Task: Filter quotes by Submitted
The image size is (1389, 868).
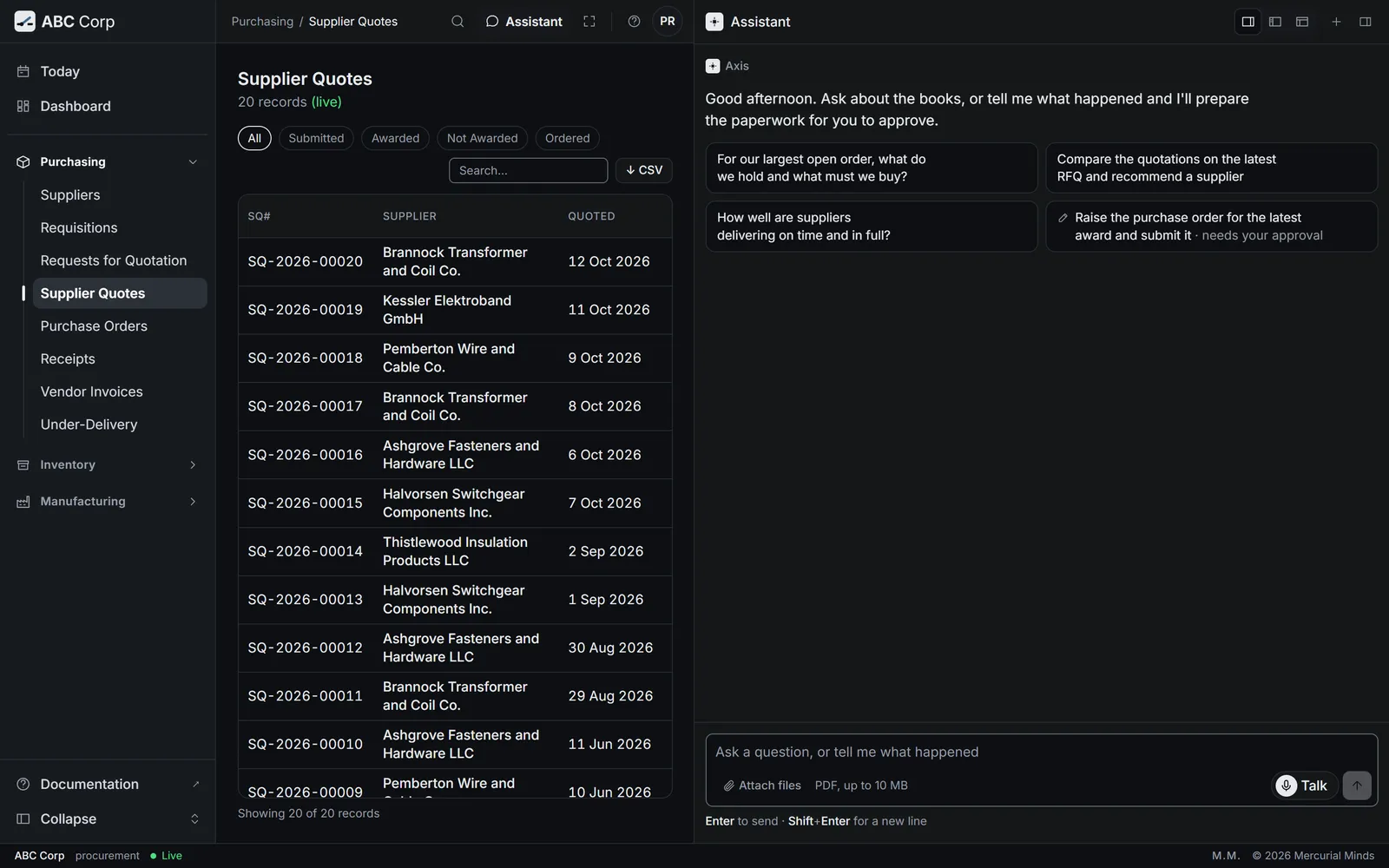Action: (316, 138)
